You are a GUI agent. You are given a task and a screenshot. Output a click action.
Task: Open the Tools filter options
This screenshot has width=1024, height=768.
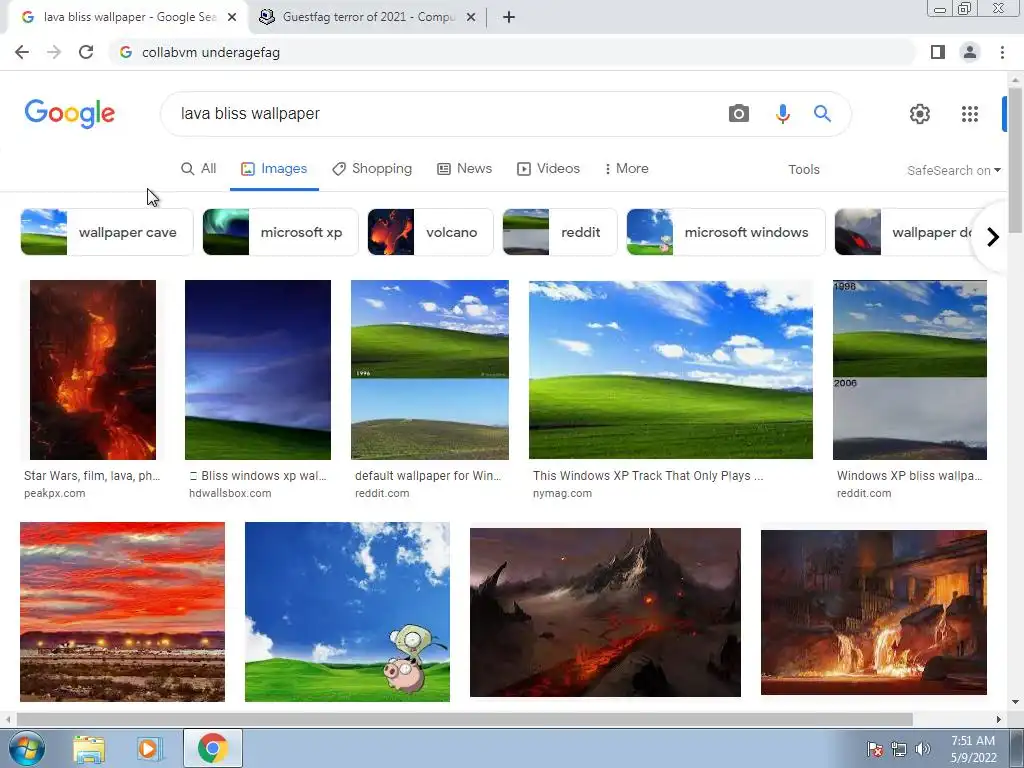pyautogui.click(x=804, y=169)
